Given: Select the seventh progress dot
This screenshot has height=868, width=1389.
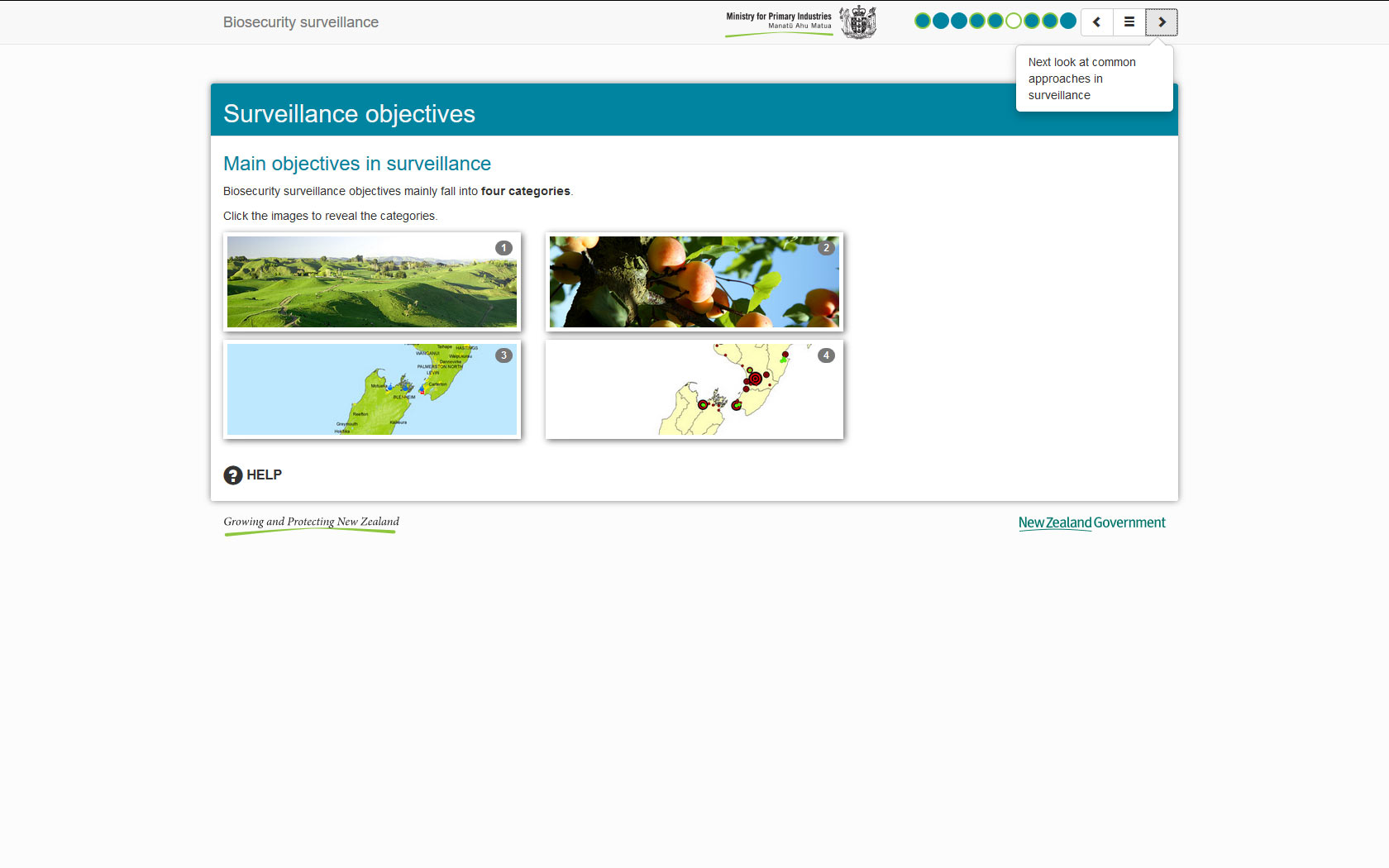Looking at the screenshot, I should point(1032,21).
